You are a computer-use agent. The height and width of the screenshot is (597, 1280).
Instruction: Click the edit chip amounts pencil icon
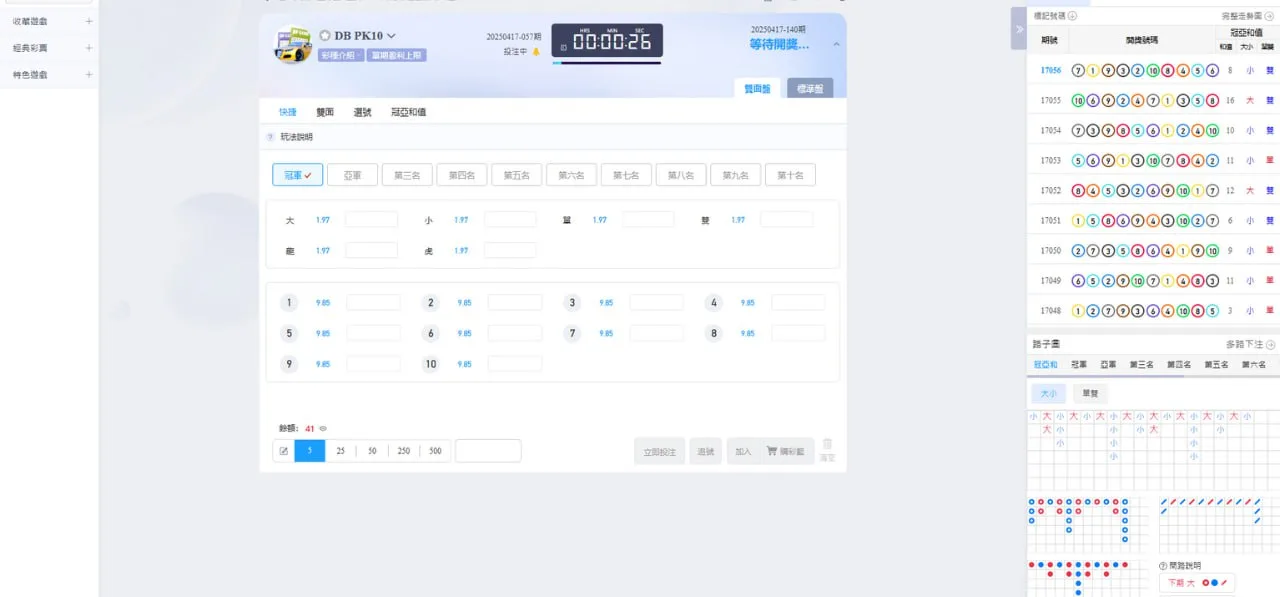[284, 451]
